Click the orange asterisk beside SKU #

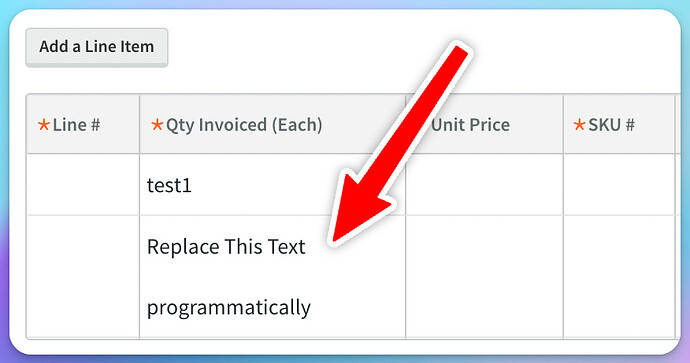(x=580, y=125)
